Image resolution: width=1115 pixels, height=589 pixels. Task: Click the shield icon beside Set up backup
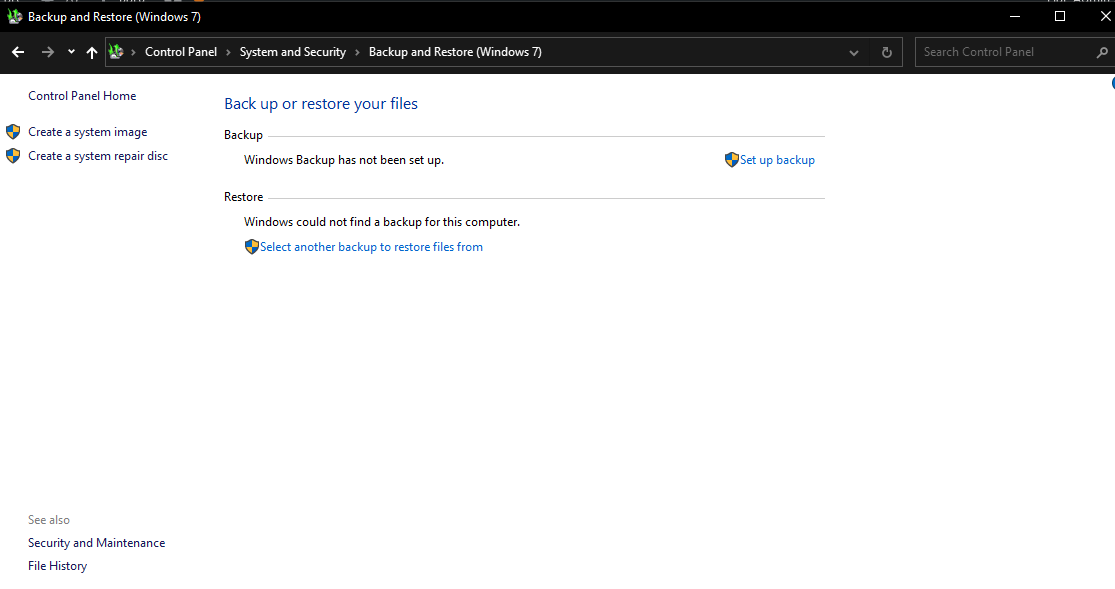coord(732,160)
